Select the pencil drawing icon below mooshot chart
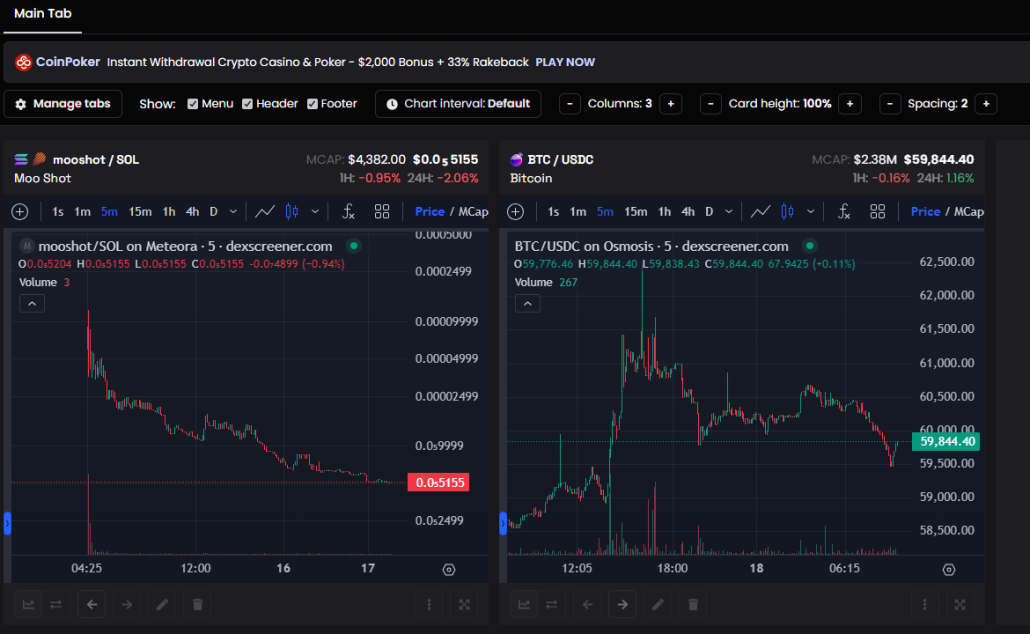Screen dimensions: 1030x634 [x=161, y=604]
